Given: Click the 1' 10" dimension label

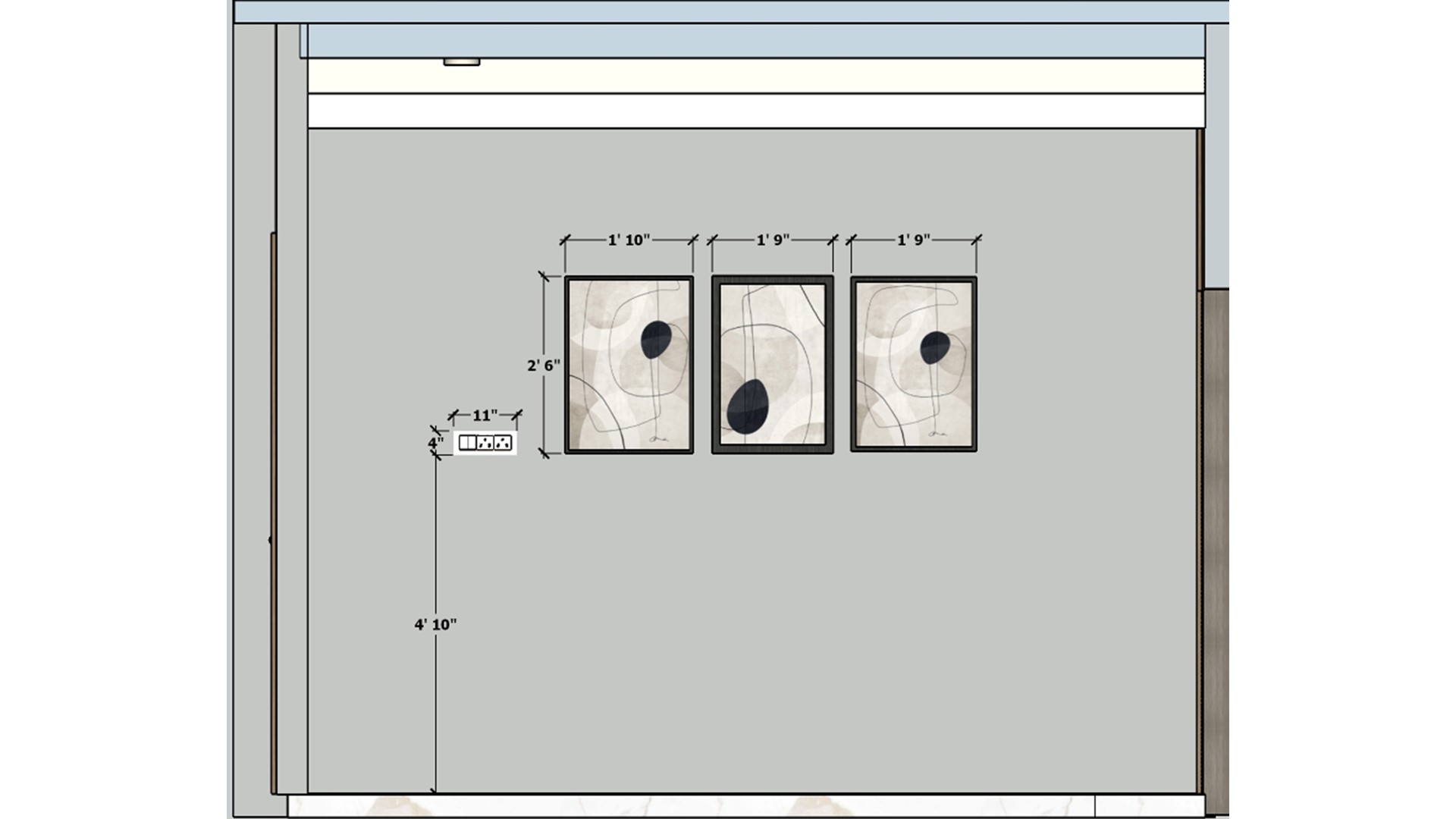Looking at the screenshot, I should (629, 240).
